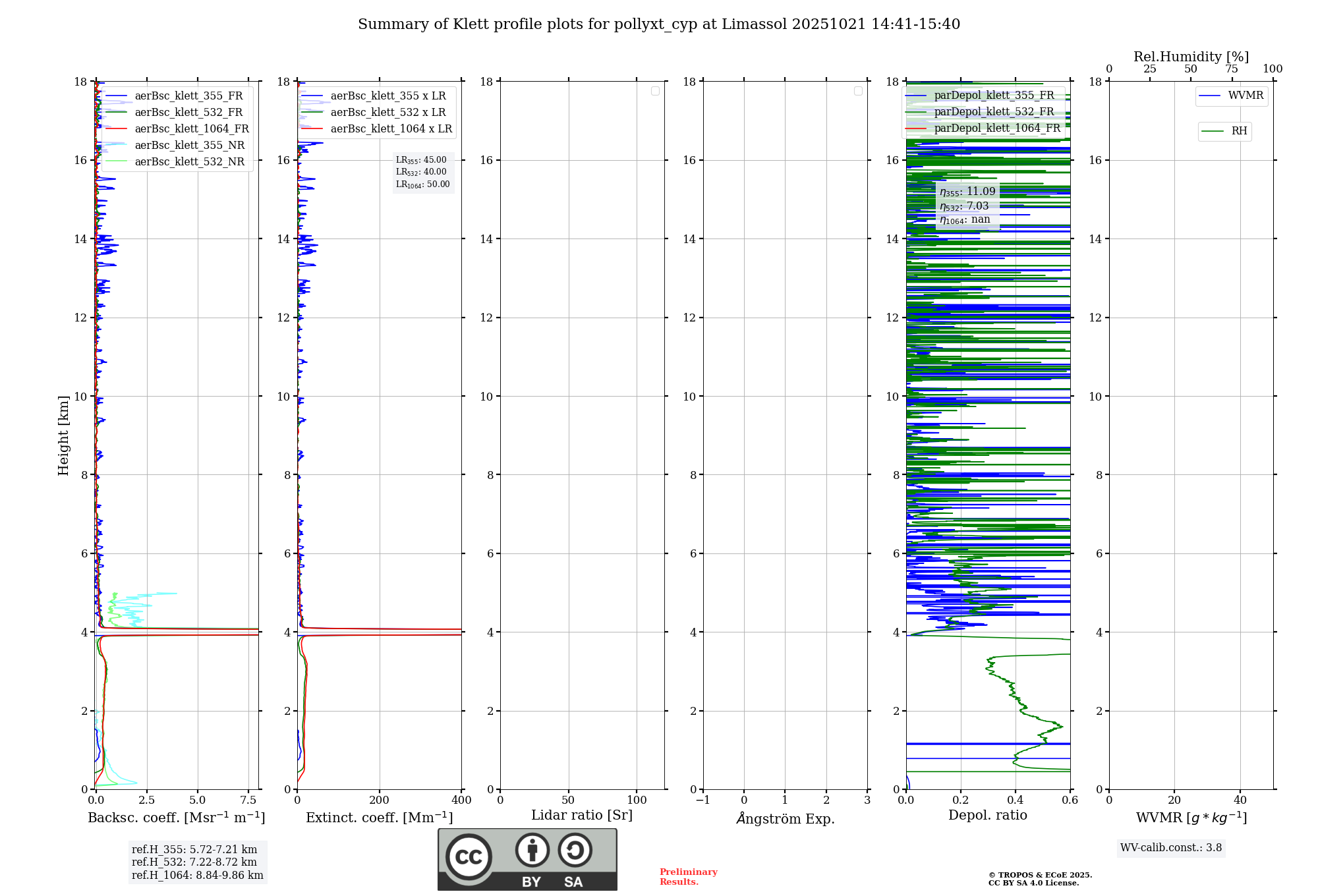Click the Creative Commons CC logo icon
Image resolution: width=1318 pixels, height=896 pixels.
click(469, 857)
